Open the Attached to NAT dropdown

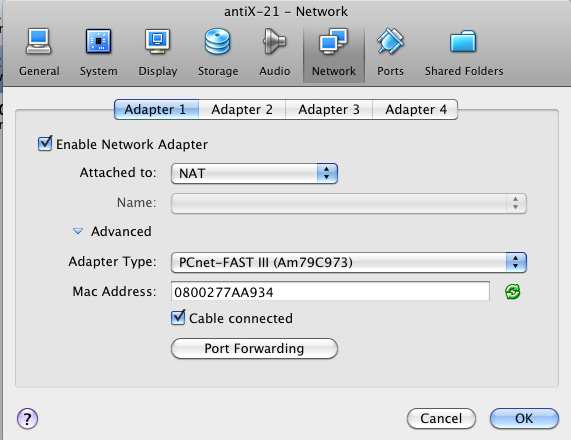pos(254,173)
